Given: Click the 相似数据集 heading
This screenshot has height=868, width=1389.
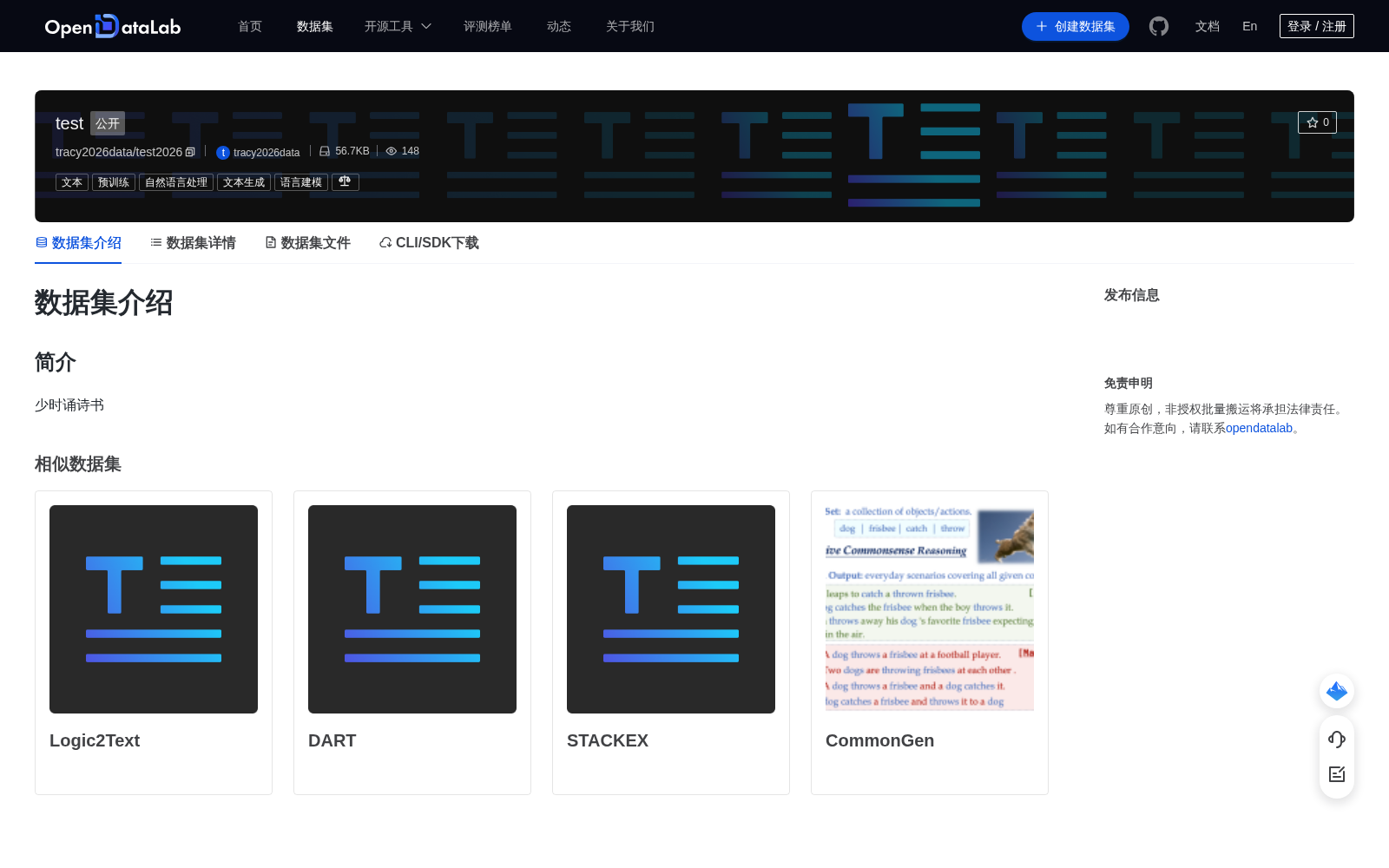Looking at the screenshot, I should 78,464.
